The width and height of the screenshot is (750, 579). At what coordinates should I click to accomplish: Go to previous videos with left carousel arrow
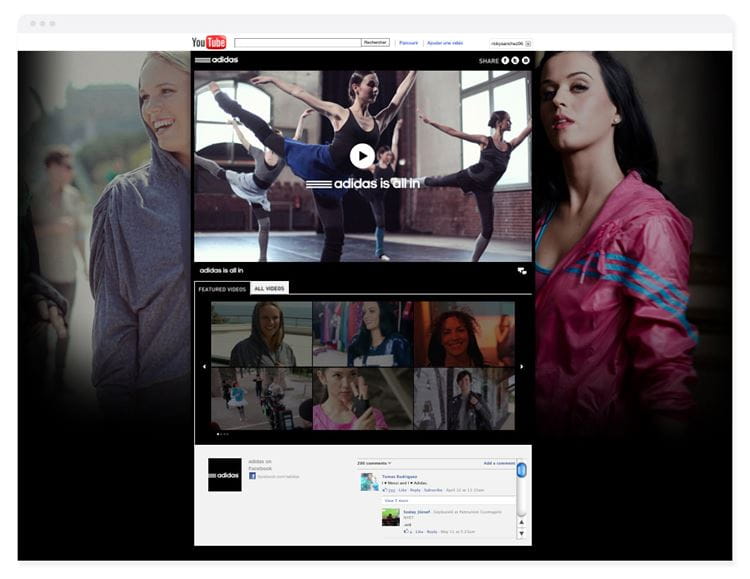204,367
